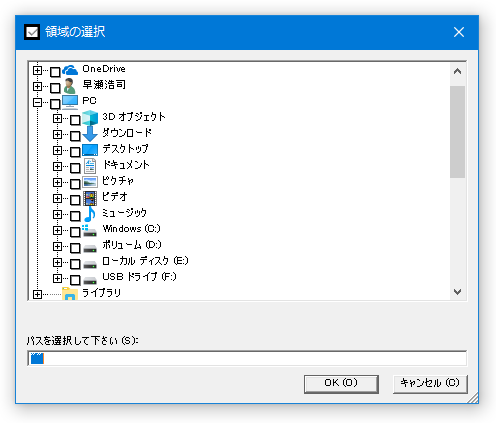
Task: Check the PC checkbox
Action: coord(55,104)
